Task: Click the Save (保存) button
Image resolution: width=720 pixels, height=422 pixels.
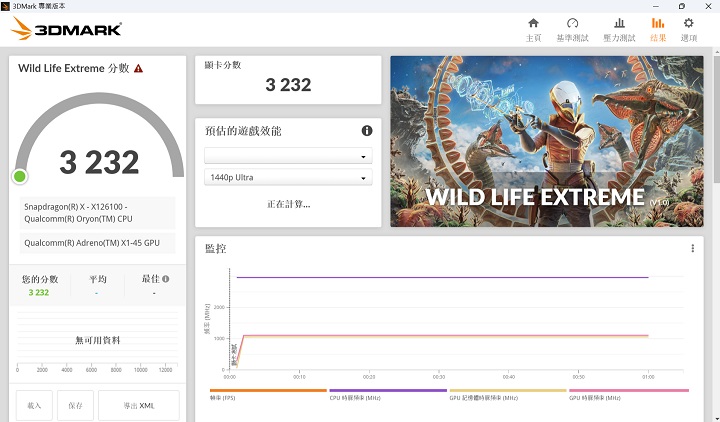Action: coord(75,405)
